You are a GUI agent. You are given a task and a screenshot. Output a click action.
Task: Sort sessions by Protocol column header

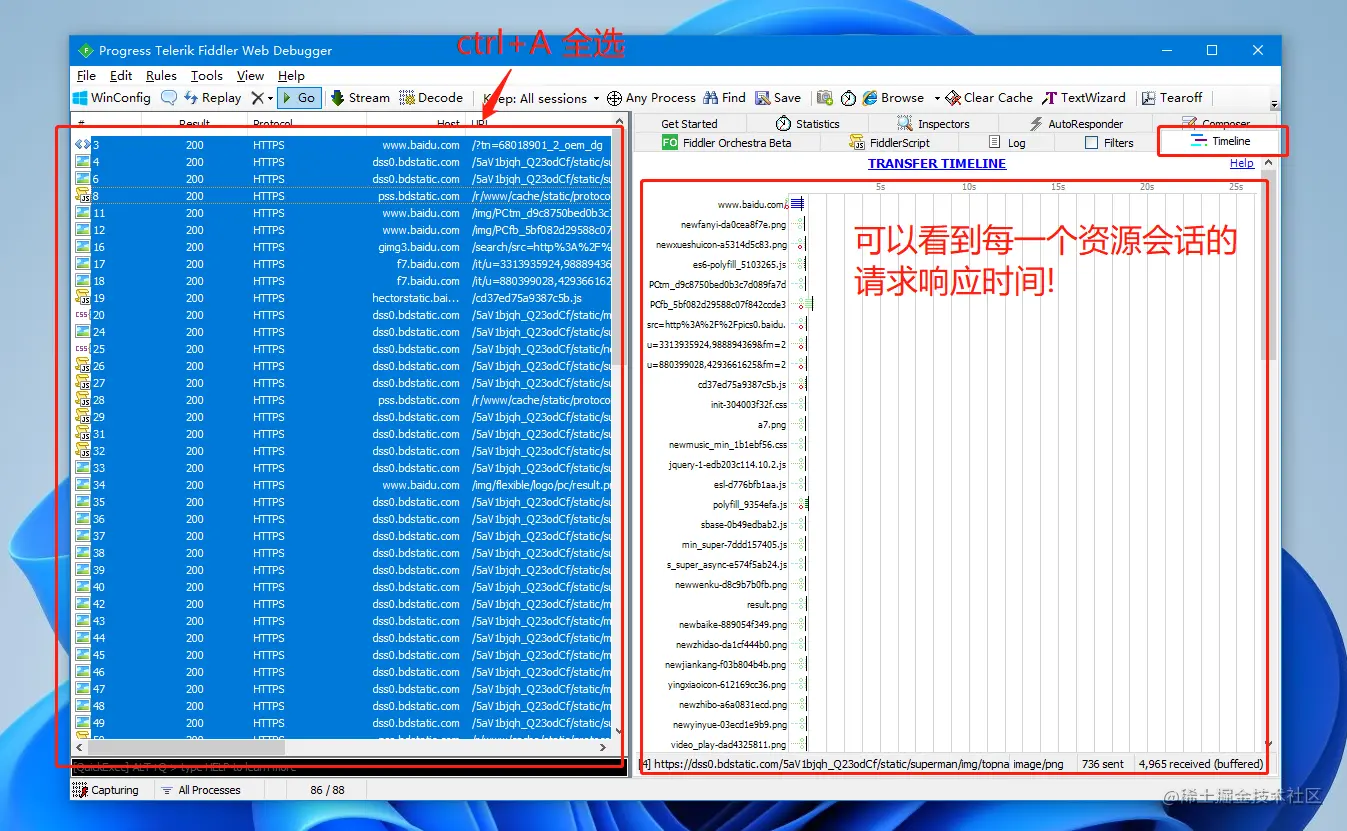click(273, 124)
